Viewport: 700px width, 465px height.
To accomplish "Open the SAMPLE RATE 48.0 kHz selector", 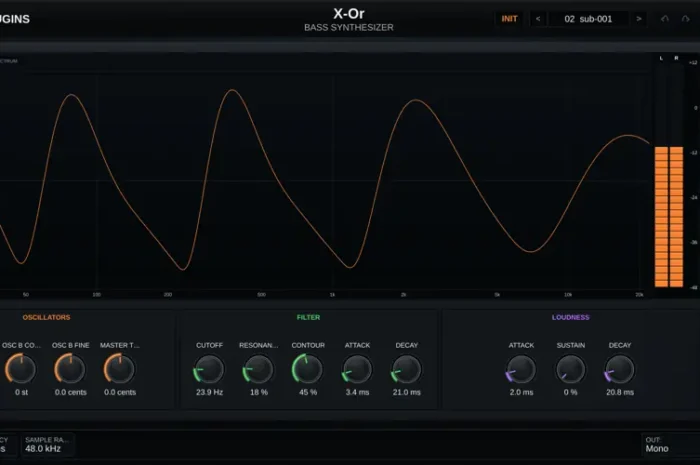I will (47, 444).
